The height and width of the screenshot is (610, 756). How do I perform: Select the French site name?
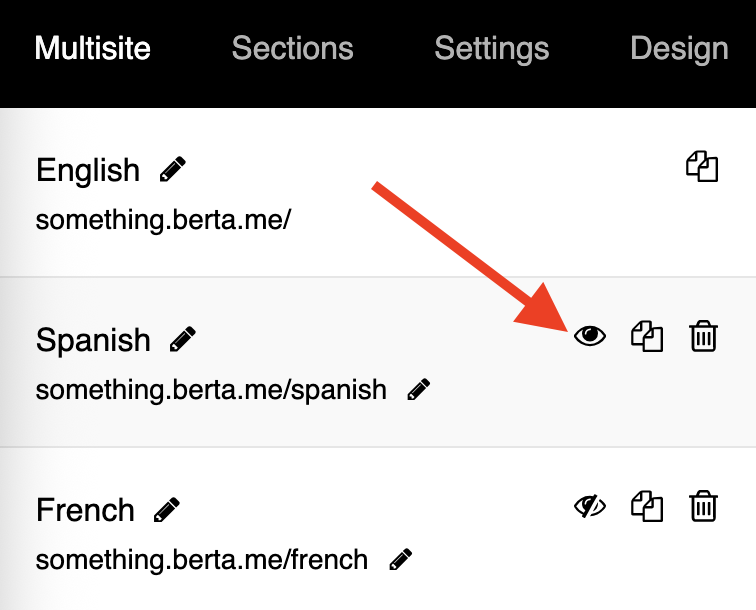(x=85, y=510)
